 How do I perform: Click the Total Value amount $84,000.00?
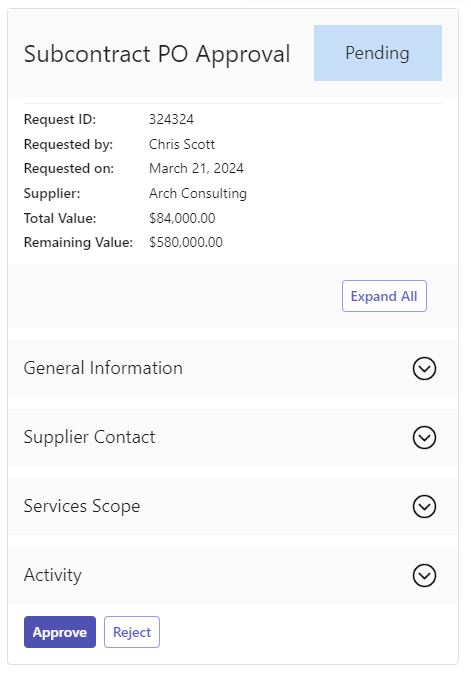pos(182,218)
